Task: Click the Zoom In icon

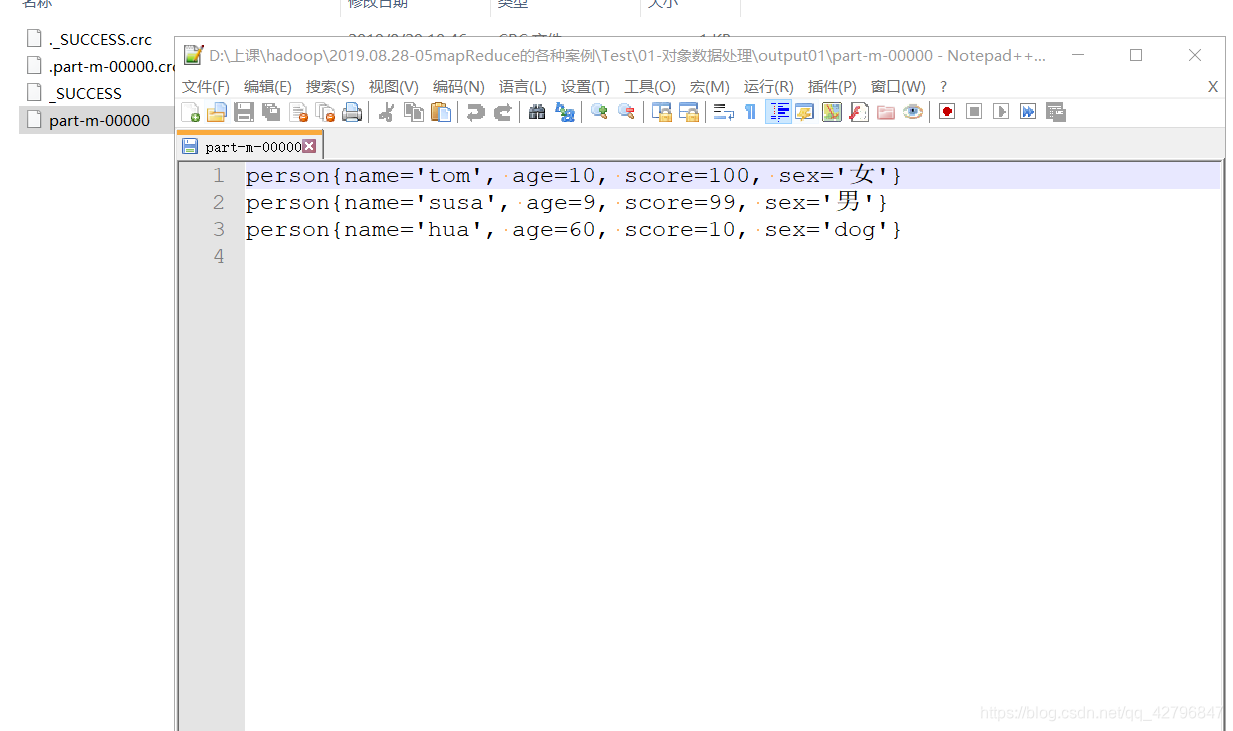Action: click(599, 112)
